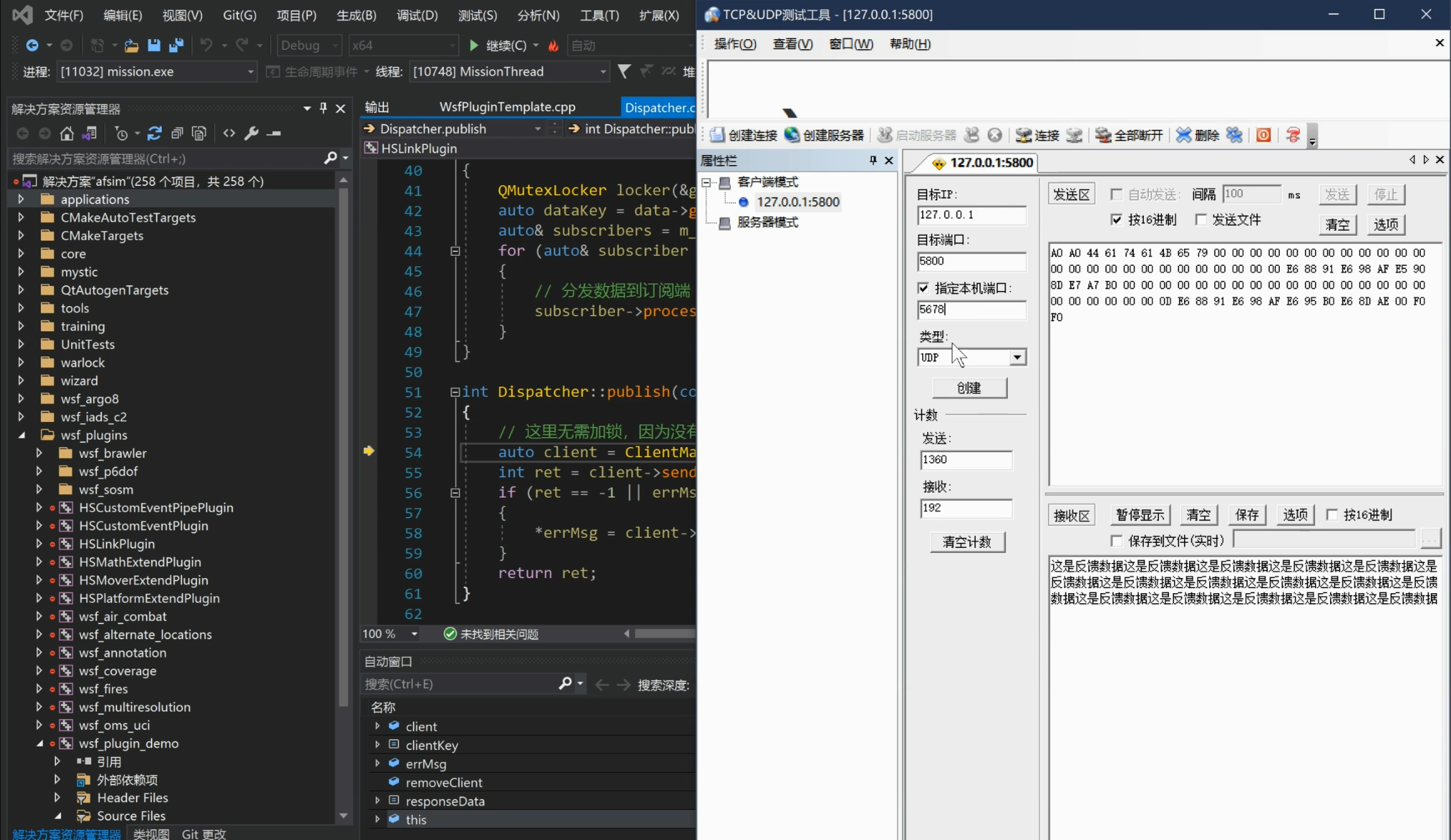Click the 目标IP input field showing 127.0.0.1
The width and height of the screenshot is (1451, 840).
pos(971,215)
